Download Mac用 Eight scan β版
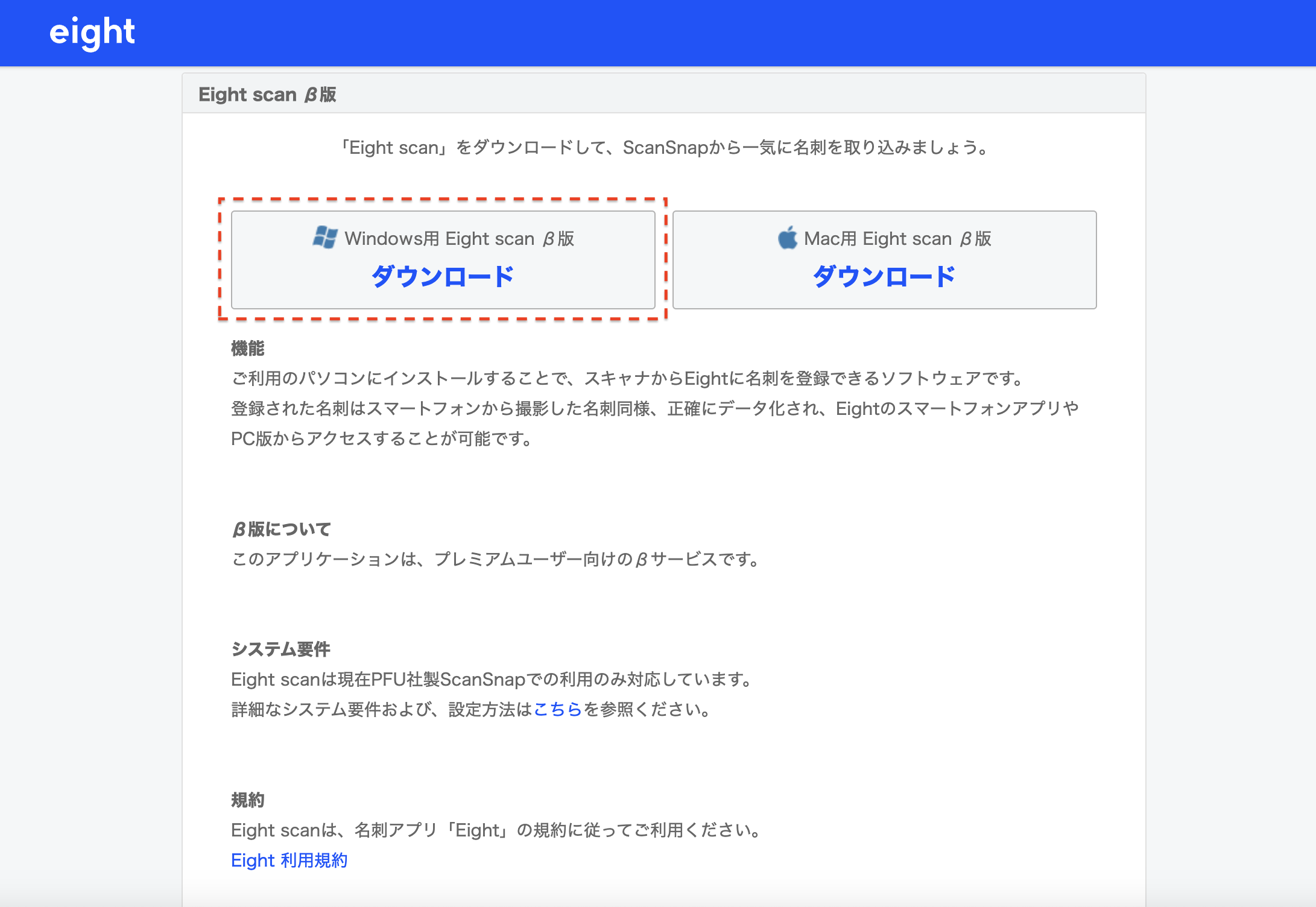 point(885,260)
